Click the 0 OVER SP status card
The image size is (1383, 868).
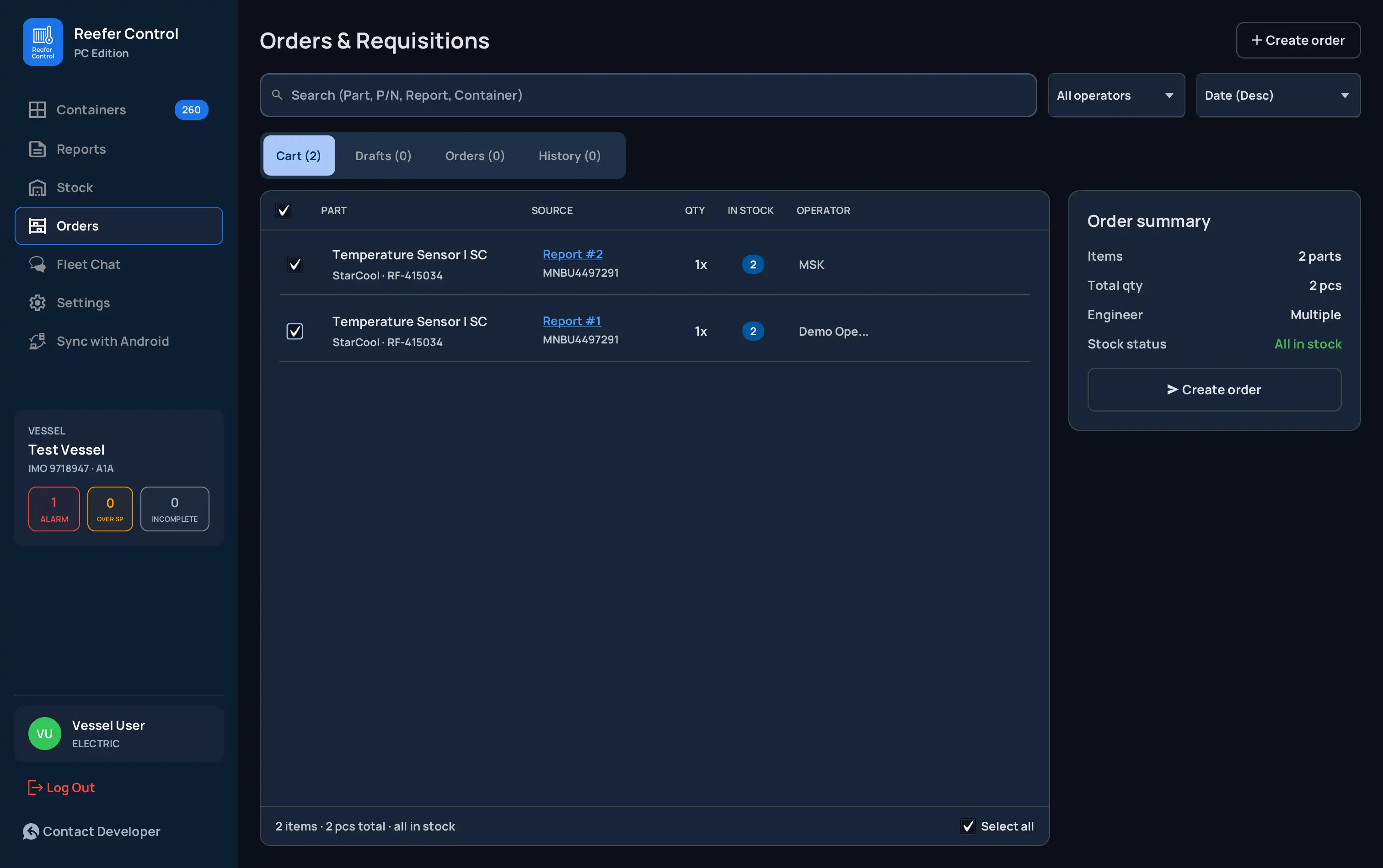coord(110,509)
